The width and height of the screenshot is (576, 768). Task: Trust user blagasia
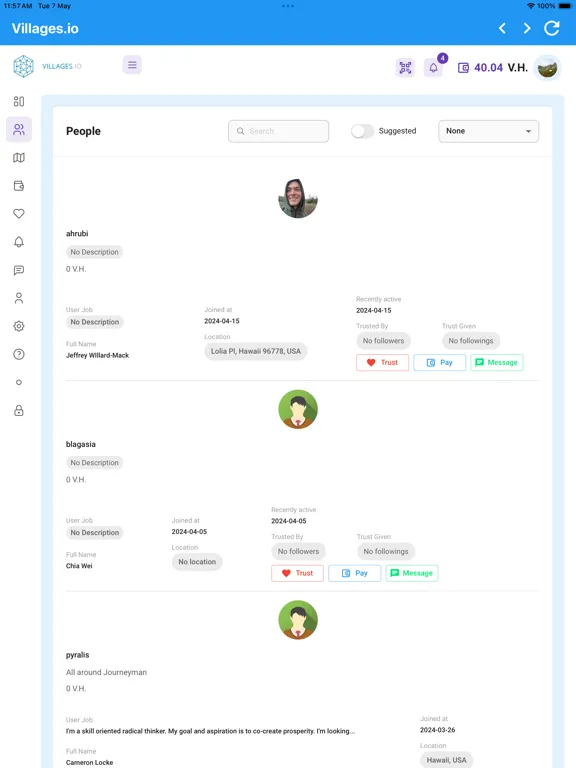[297, 573]
